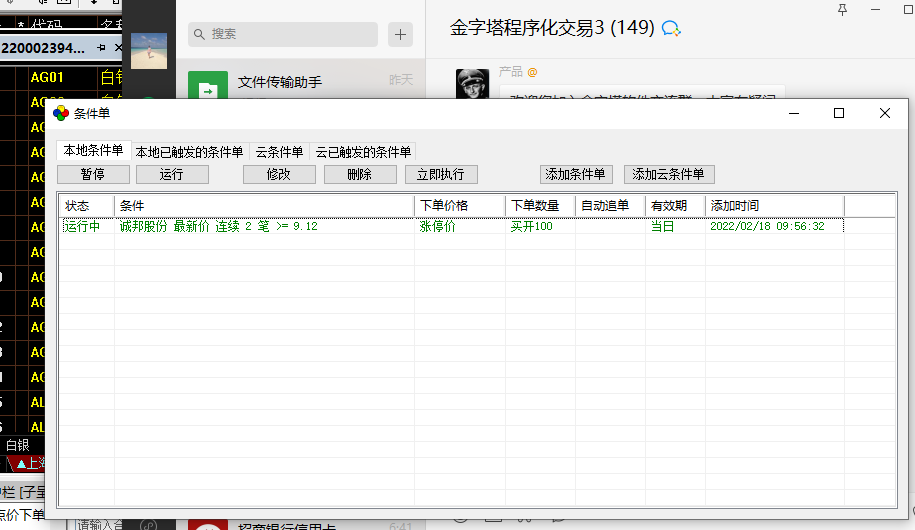Viewport: 915px width, 530px height.
Task: Open the 云已触发的条件单 tab
Action: click(x=363, y=152)
